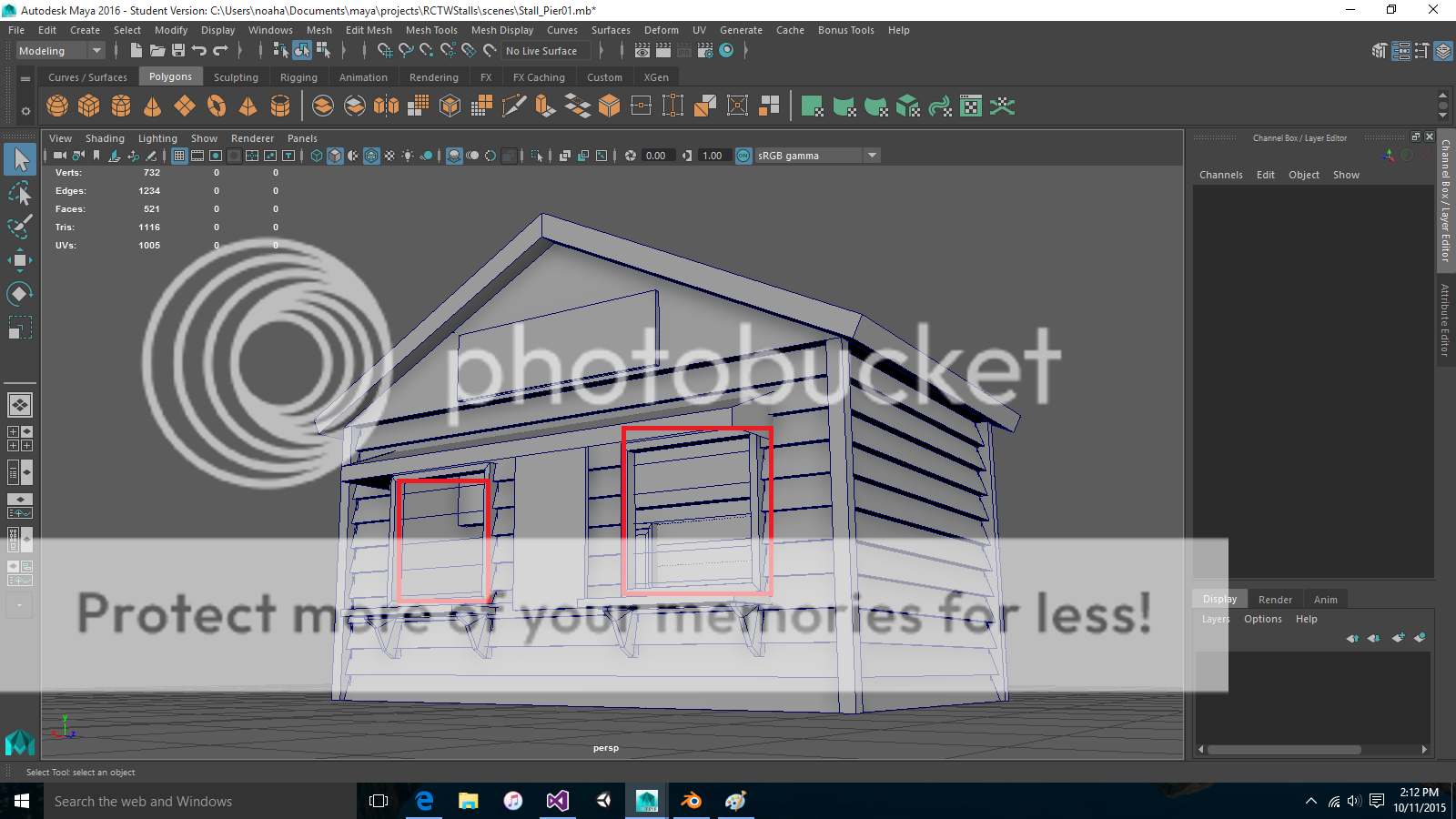Toggle Snap to Grids magnet
This screenshot has width=1456, height=819.
pyautogui.click(x=385, y=51)
